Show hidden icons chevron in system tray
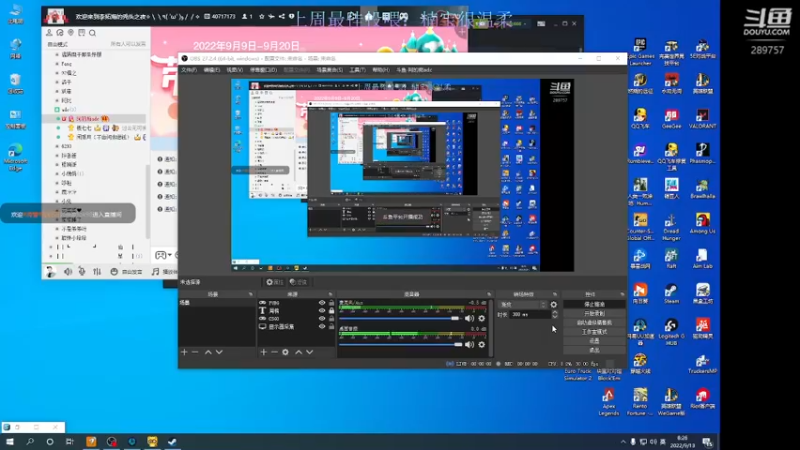The image size is (800, 450). point(623,442)
